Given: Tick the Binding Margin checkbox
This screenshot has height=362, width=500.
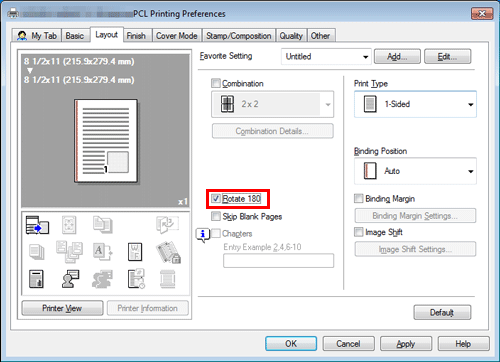Looking at the screenshot, I should (x=358, y=199).
